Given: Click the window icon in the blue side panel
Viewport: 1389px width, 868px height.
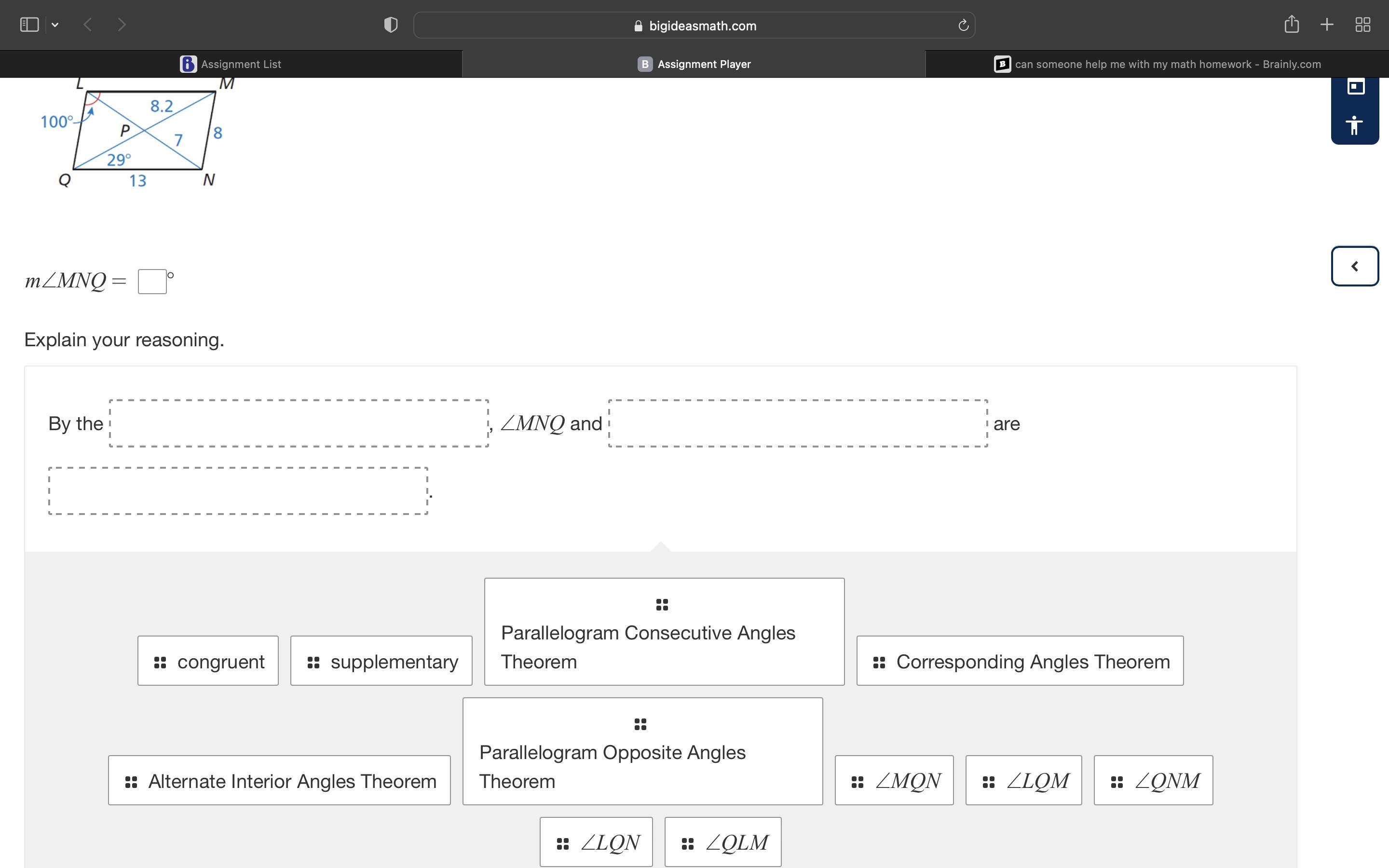Looking at the screenshot, I should 1356,87.
